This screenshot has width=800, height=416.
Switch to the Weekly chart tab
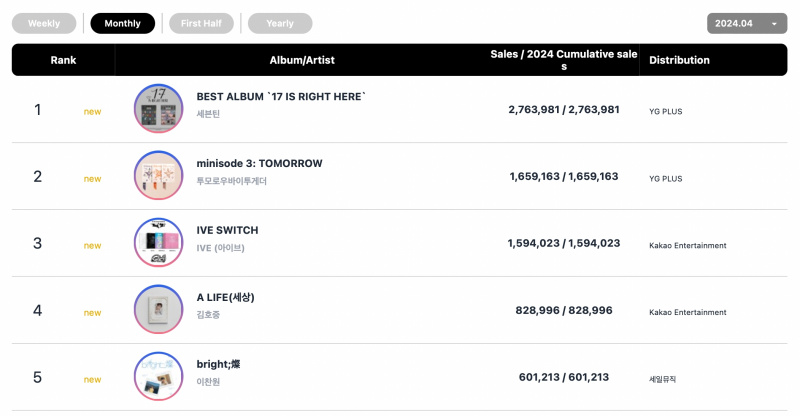(44, 23)
